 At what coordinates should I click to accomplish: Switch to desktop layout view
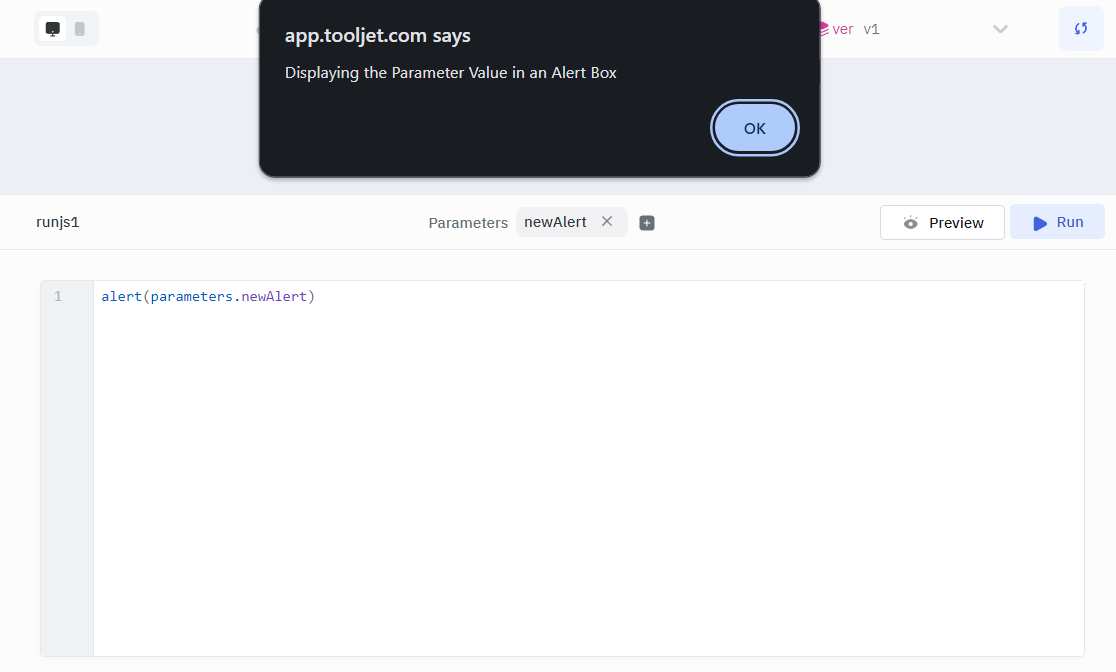[x=53, y=29]
